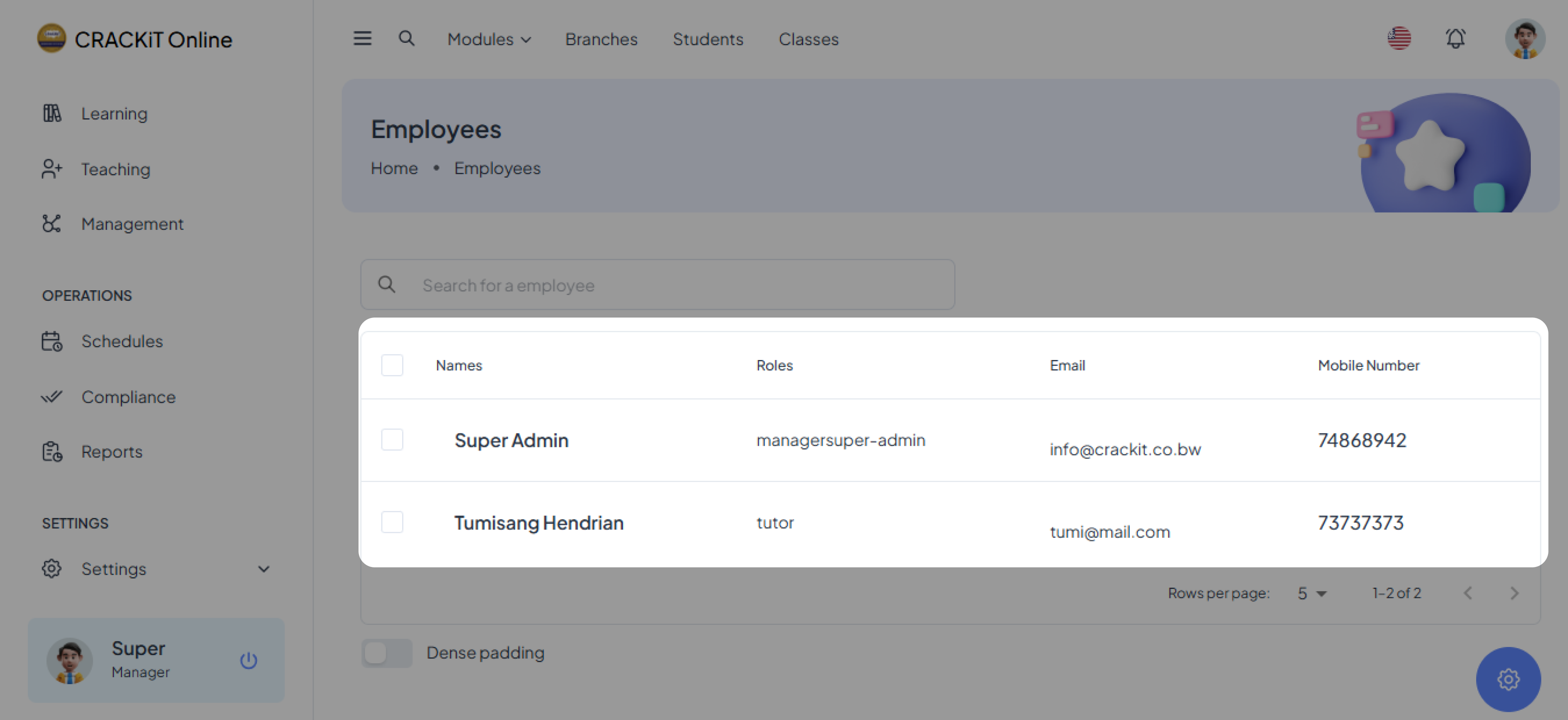The width and height of the screenshot is (1568, 720).
Task: Click the Schedules calendar icon
Action: coord(52,342)
